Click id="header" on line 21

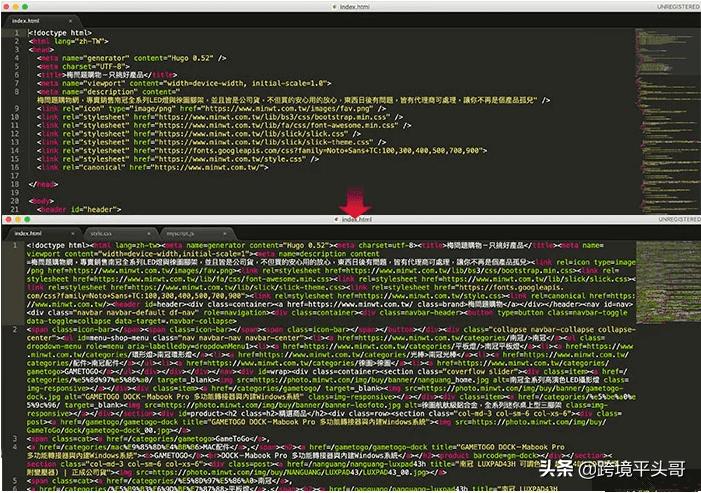(96, 209)
